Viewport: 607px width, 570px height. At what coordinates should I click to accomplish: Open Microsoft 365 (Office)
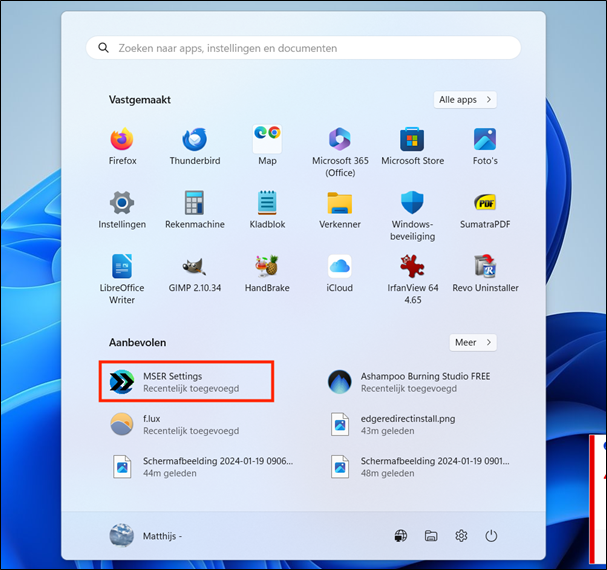(340, 151)
